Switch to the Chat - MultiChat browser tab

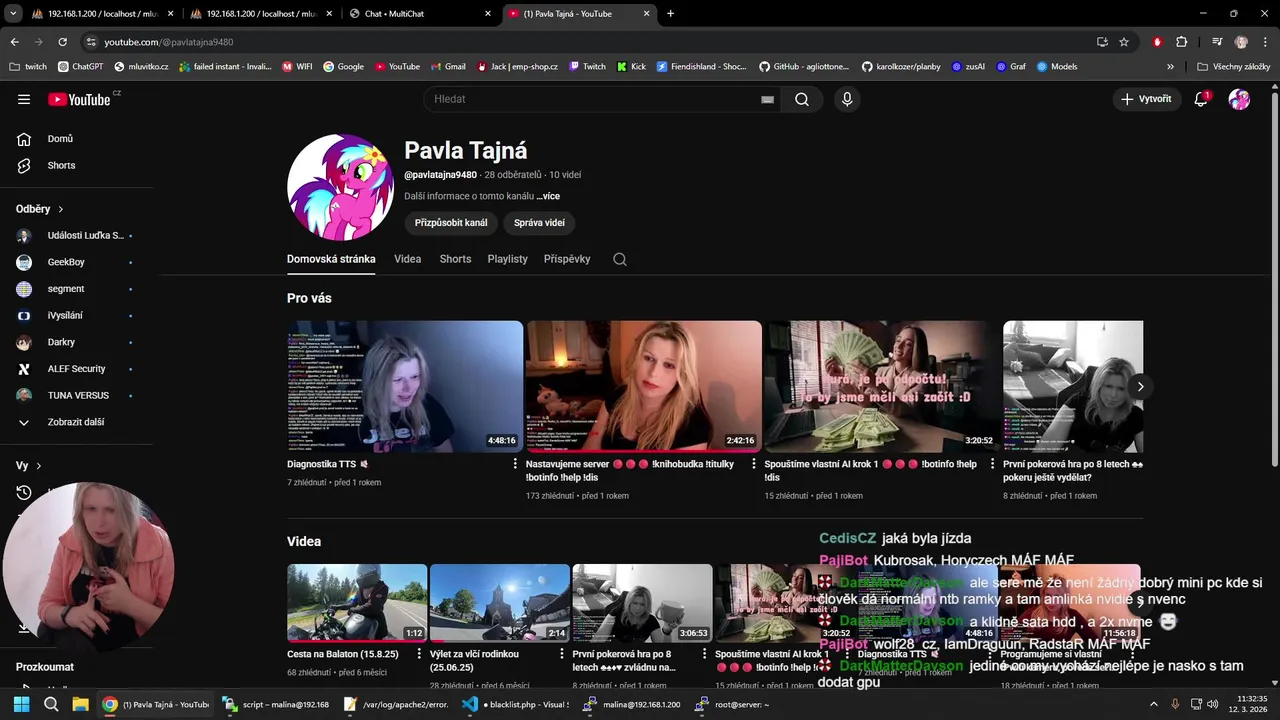click(x=421, y=14)
